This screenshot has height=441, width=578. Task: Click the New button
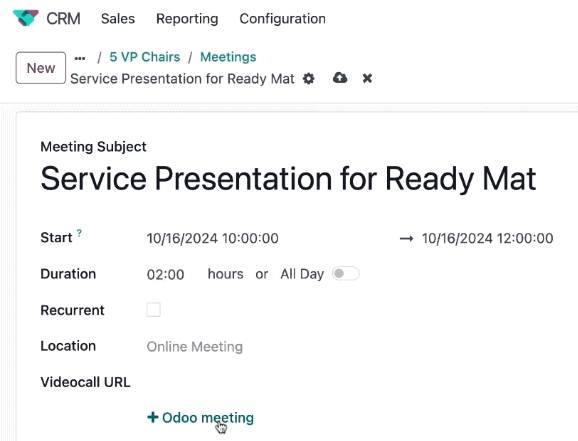pos(41,68)
